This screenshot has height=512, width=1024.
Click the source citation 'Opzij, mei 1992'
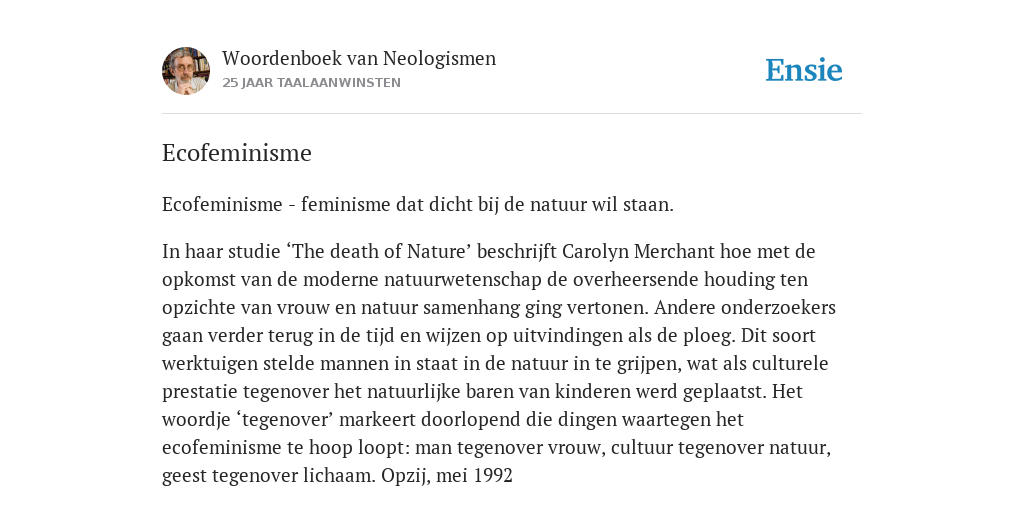point(447,476)
